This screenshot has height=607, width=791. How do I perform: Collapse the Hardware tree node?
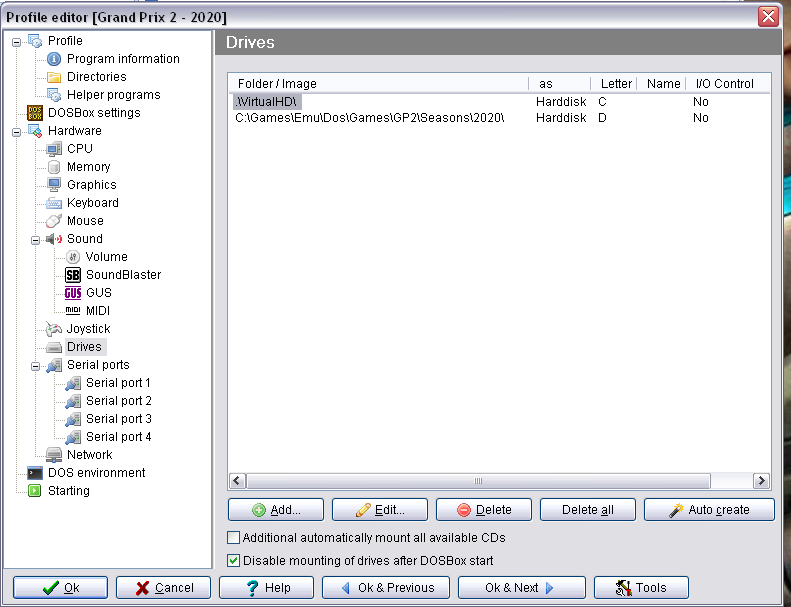16,131
